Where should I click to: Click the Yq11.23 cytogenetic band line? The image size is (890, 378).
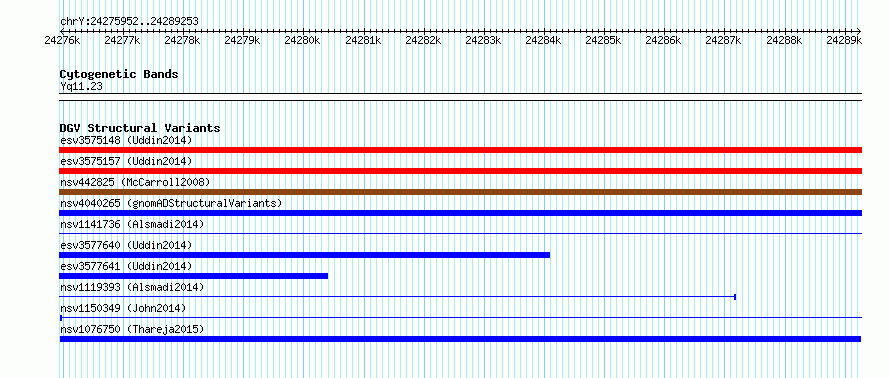pos(460,97)
